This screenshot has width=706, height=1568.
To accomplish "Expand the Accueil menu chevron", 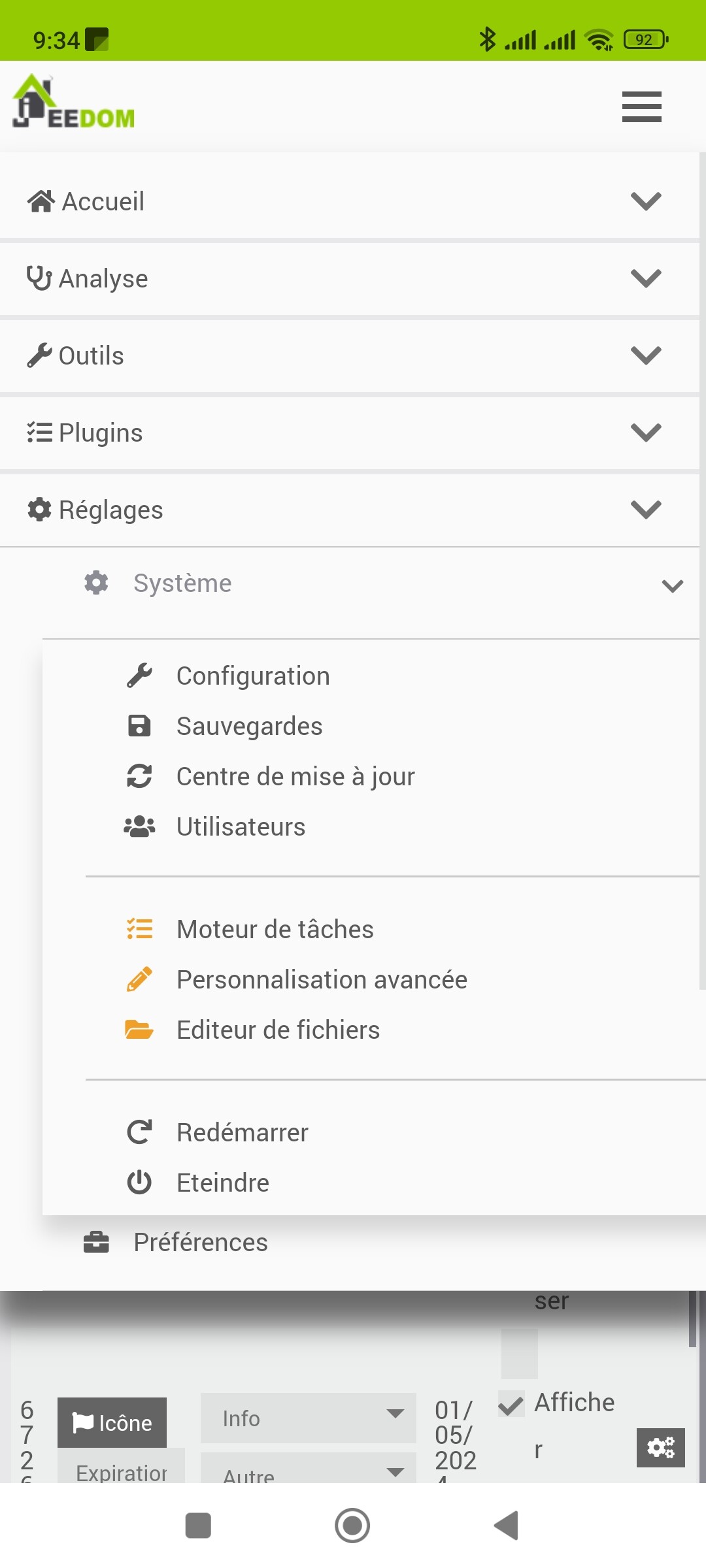I will [x=646, y=201].
